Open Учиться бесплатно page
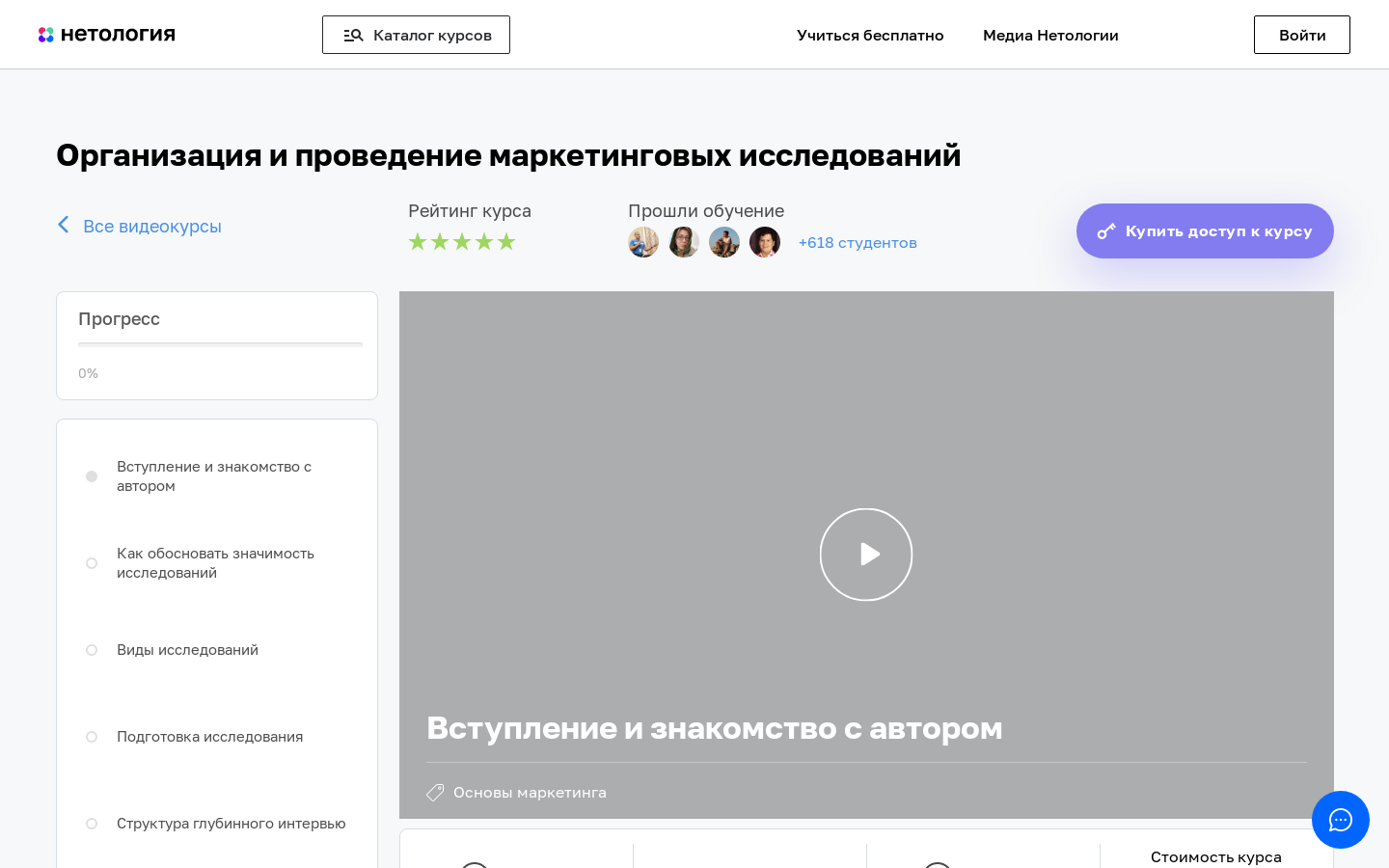Image resolution: width=1389 pixels, height=868 pixels. 870,35
